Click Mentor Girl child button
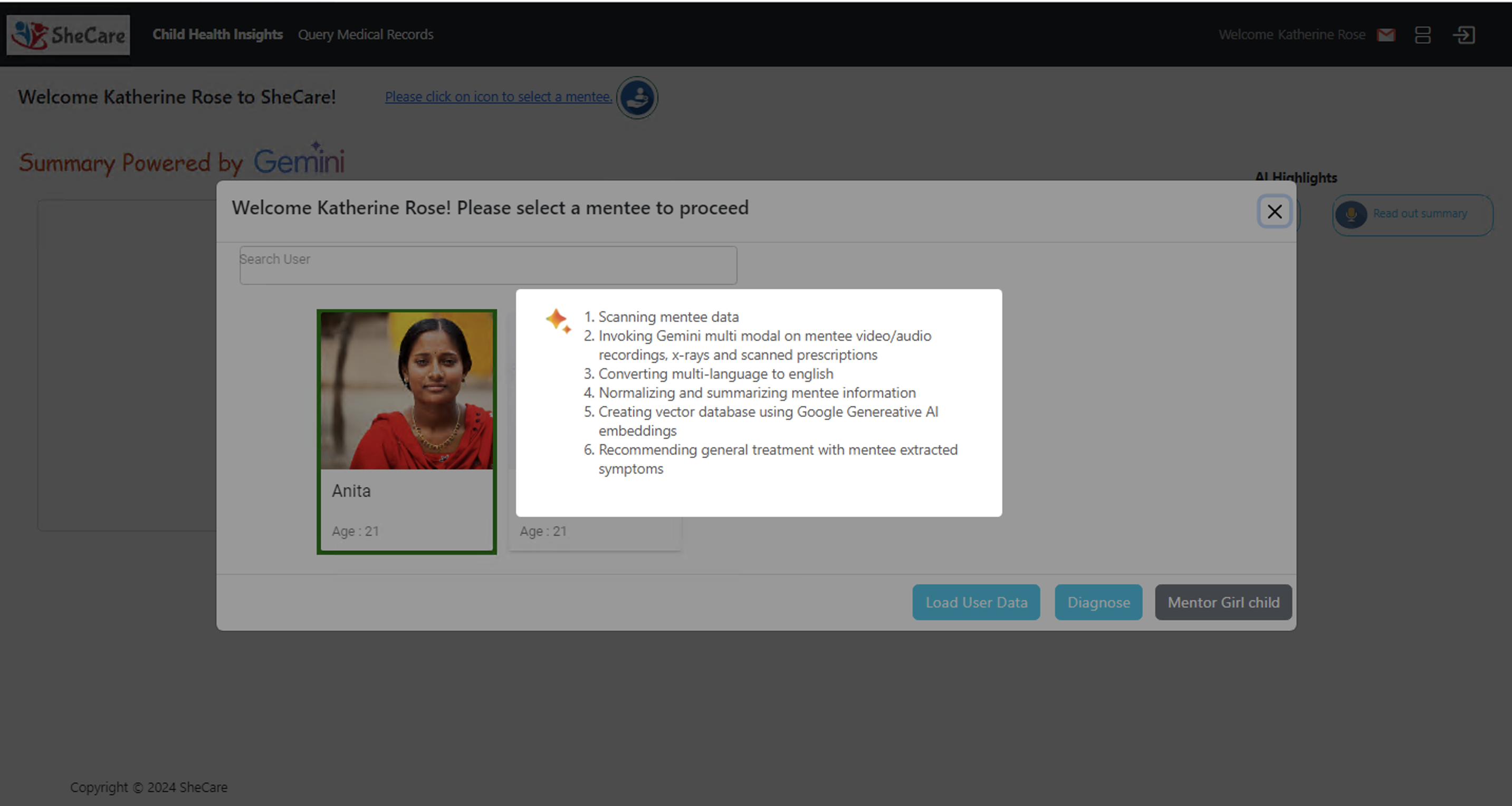The width and height of the screenshot is (1512, 806). (x=1223, y=602)
